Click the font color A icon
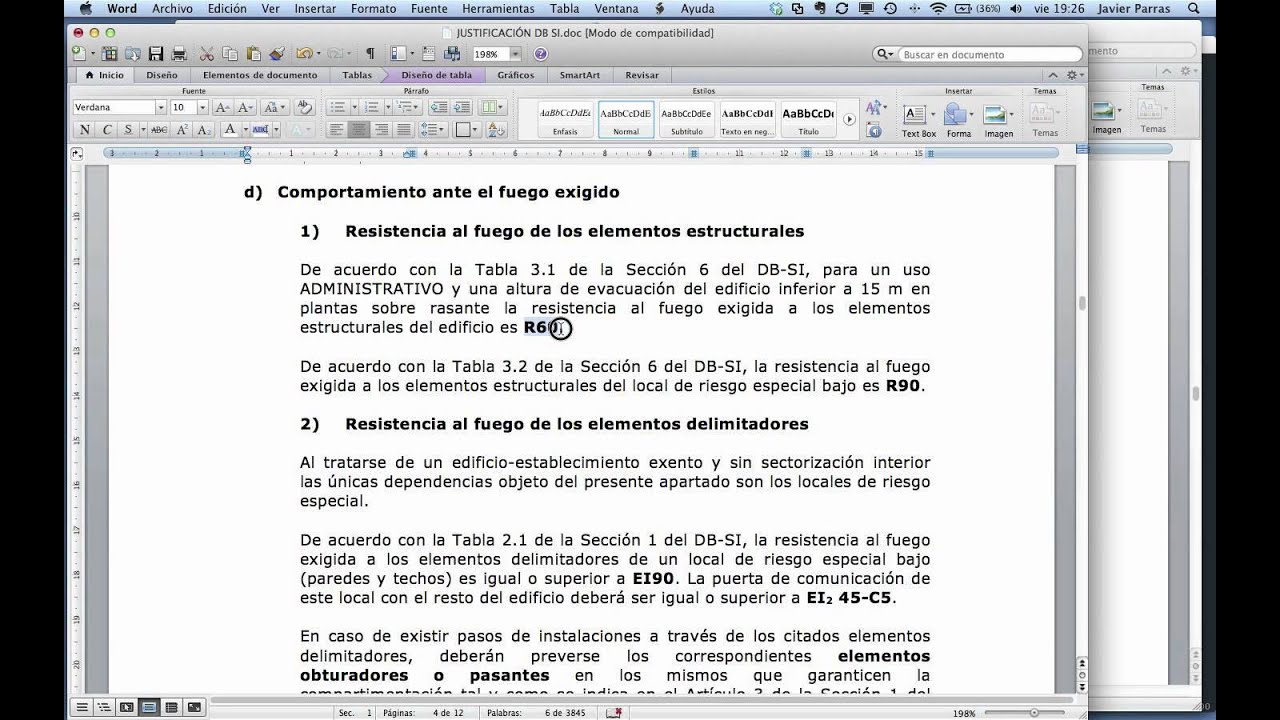 230,130
